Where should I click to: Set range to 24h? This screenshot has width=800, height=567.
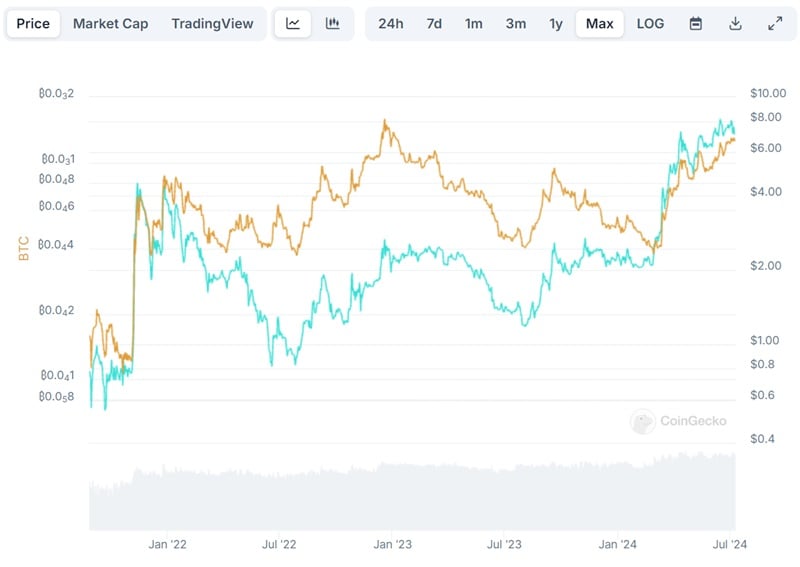[x=390, y=24]
